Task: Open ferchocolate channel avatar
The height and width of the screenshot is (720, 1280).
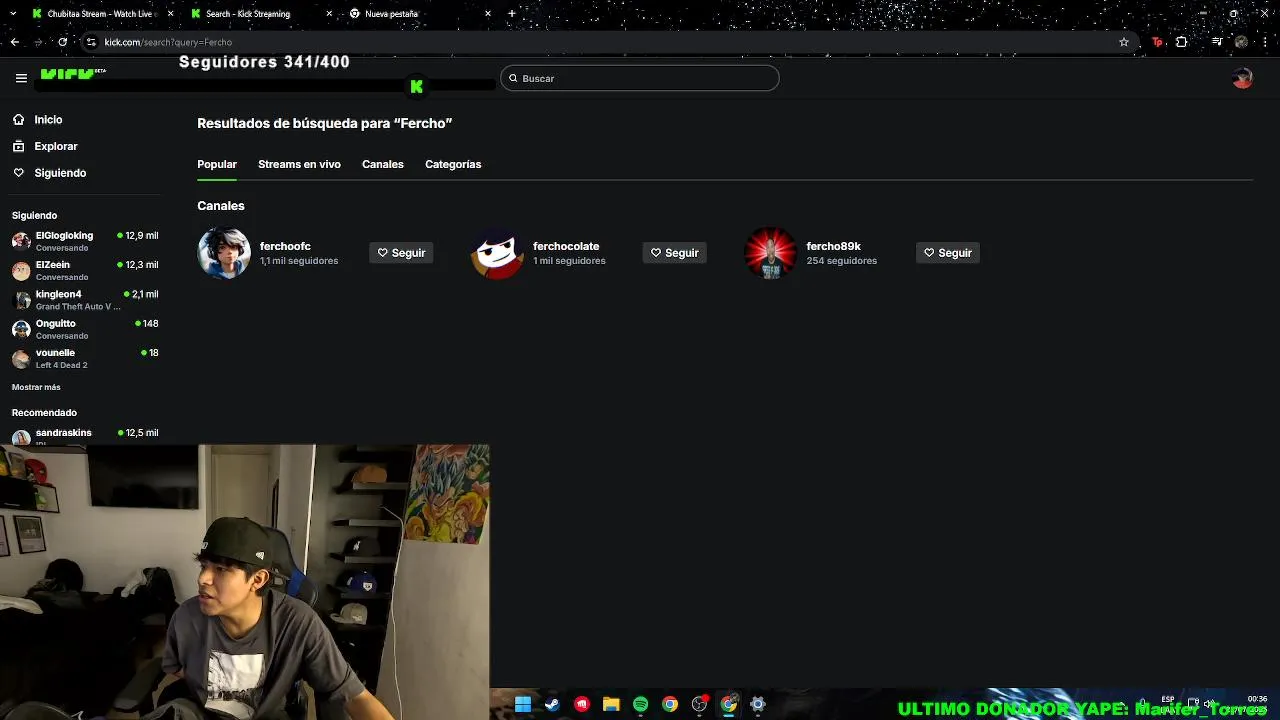Action: pyautogui.click(x=497, y=253)
